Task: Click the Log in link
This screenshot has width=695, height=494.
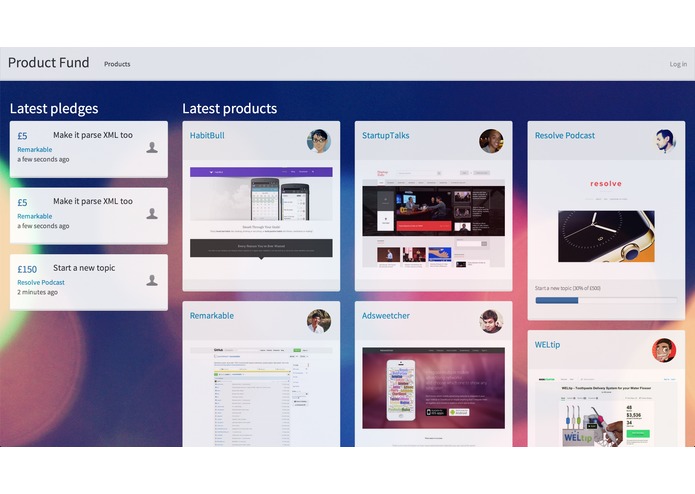Action: pos(678,64)
